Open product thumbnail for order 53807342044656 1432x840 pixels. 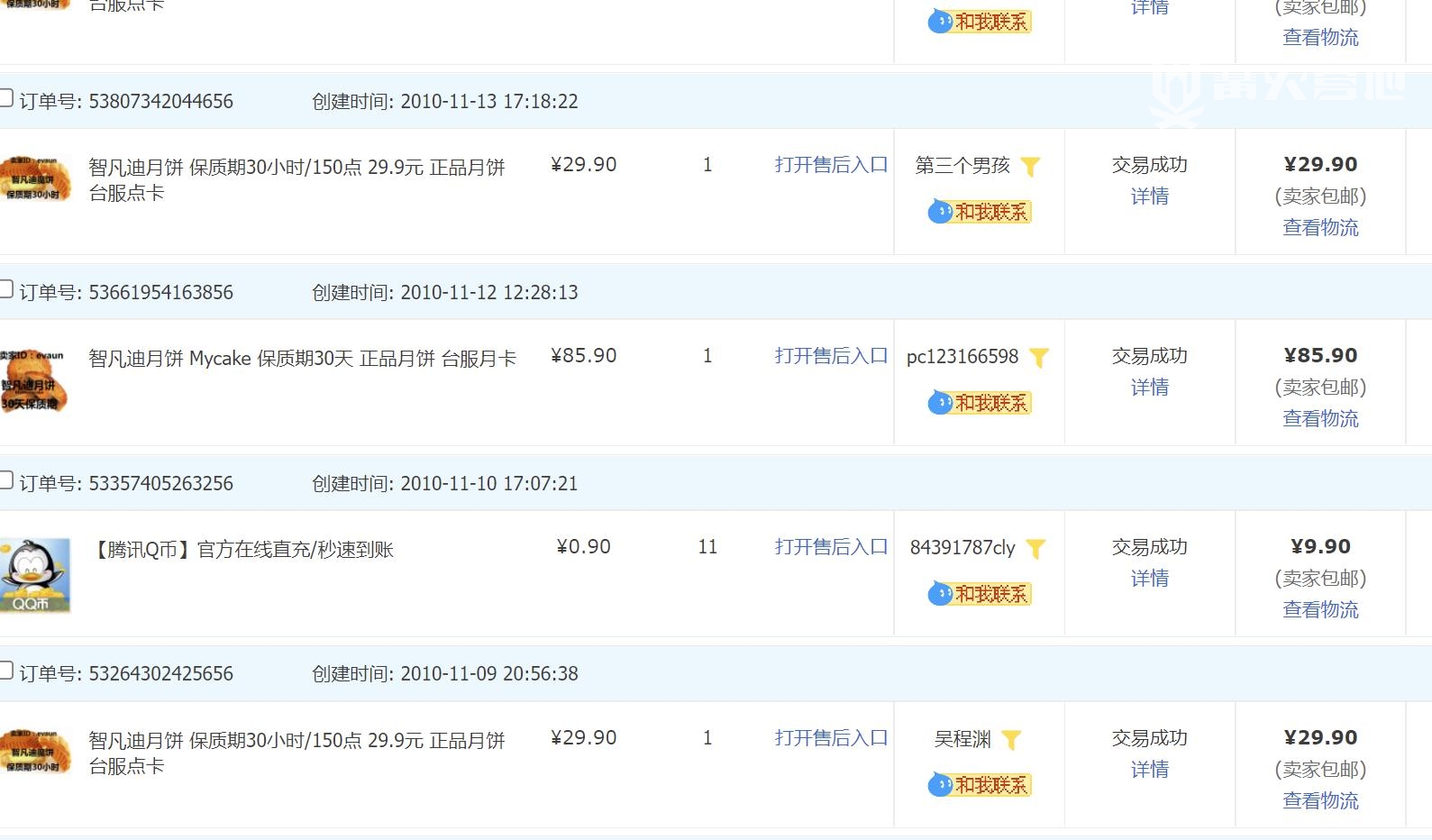click(35, 178)
